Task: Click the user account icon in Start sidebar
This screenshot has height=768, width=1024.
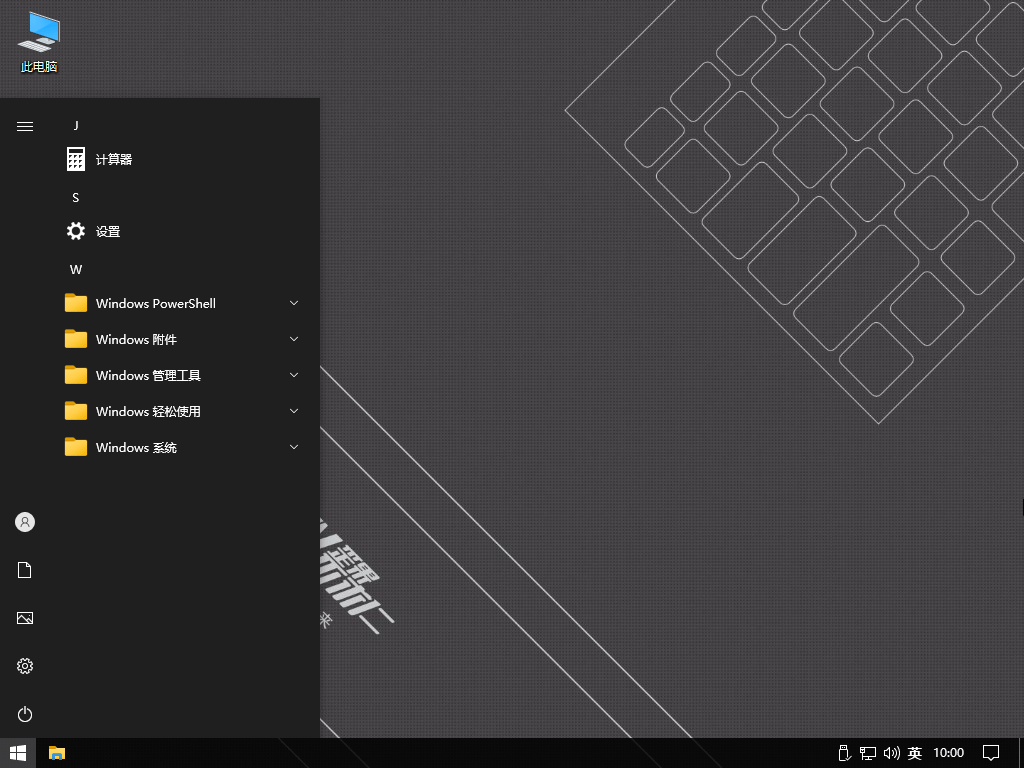Action: pyautogui.click(x=24, y=521)
